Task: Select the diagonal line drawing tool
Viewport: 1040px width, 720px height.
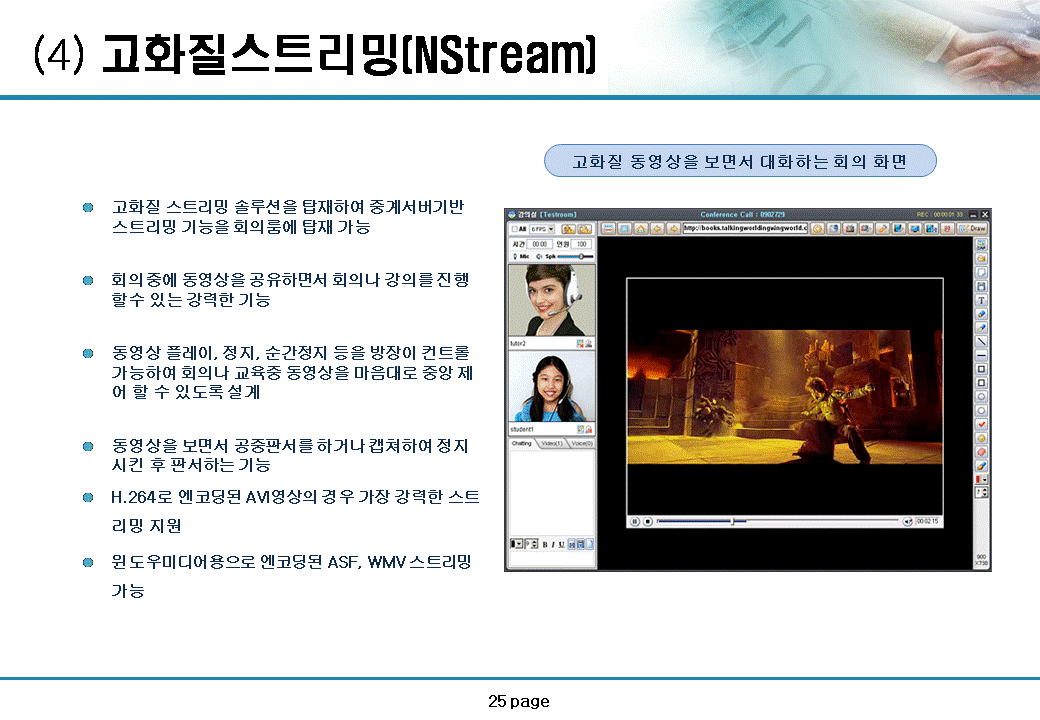Action: click(x=981, y=341)
